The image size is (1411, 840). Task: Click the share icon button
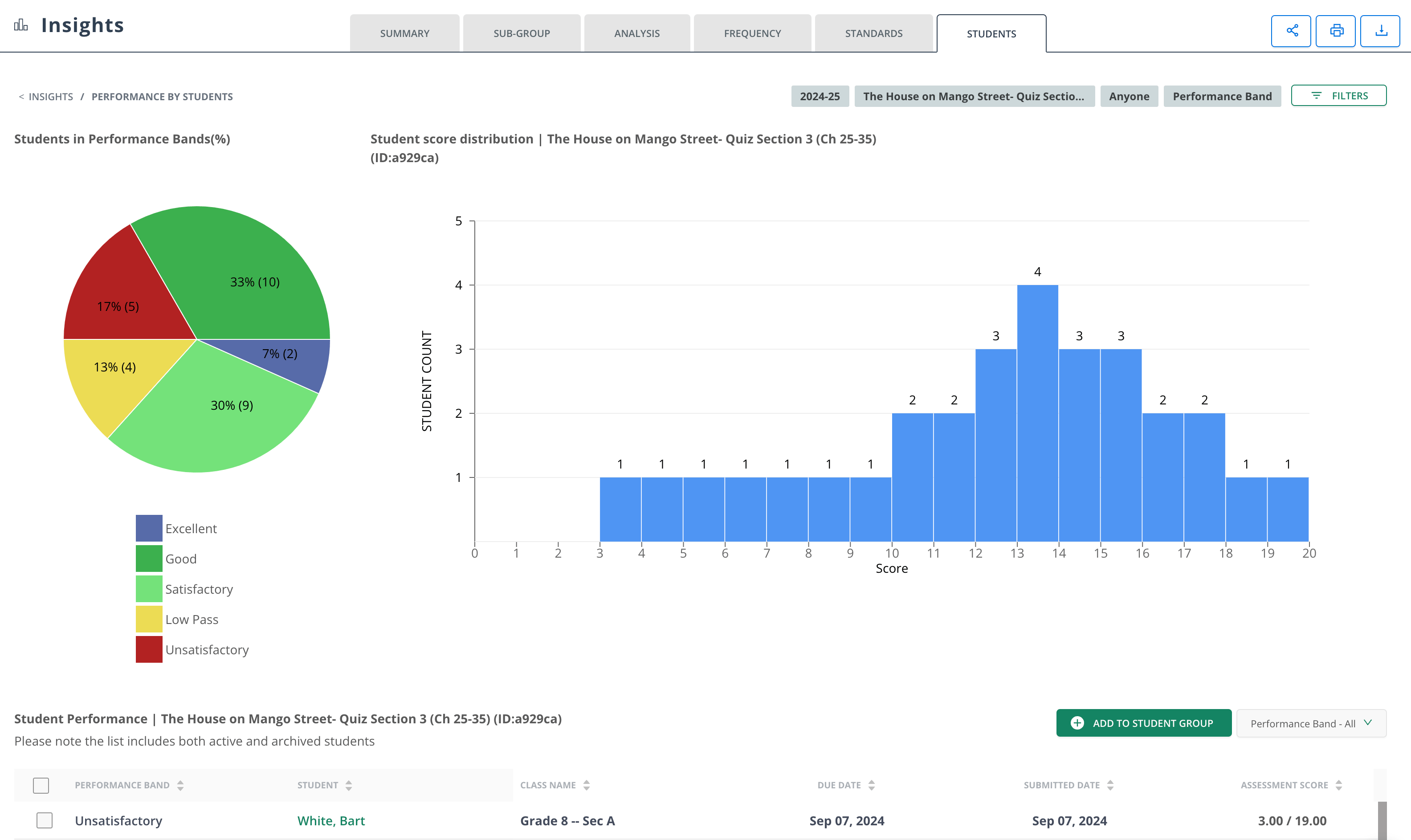(x=1290, y=31)
